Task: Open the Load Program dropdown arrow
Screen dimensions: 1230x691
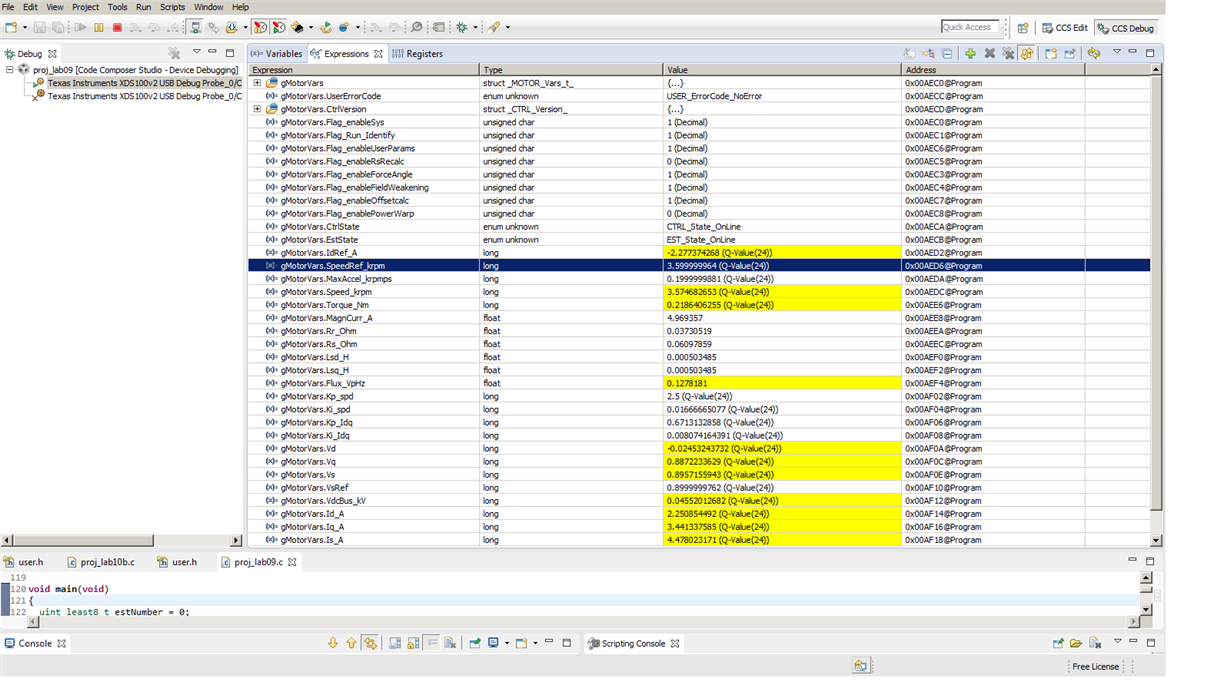Action: point(245,28)
